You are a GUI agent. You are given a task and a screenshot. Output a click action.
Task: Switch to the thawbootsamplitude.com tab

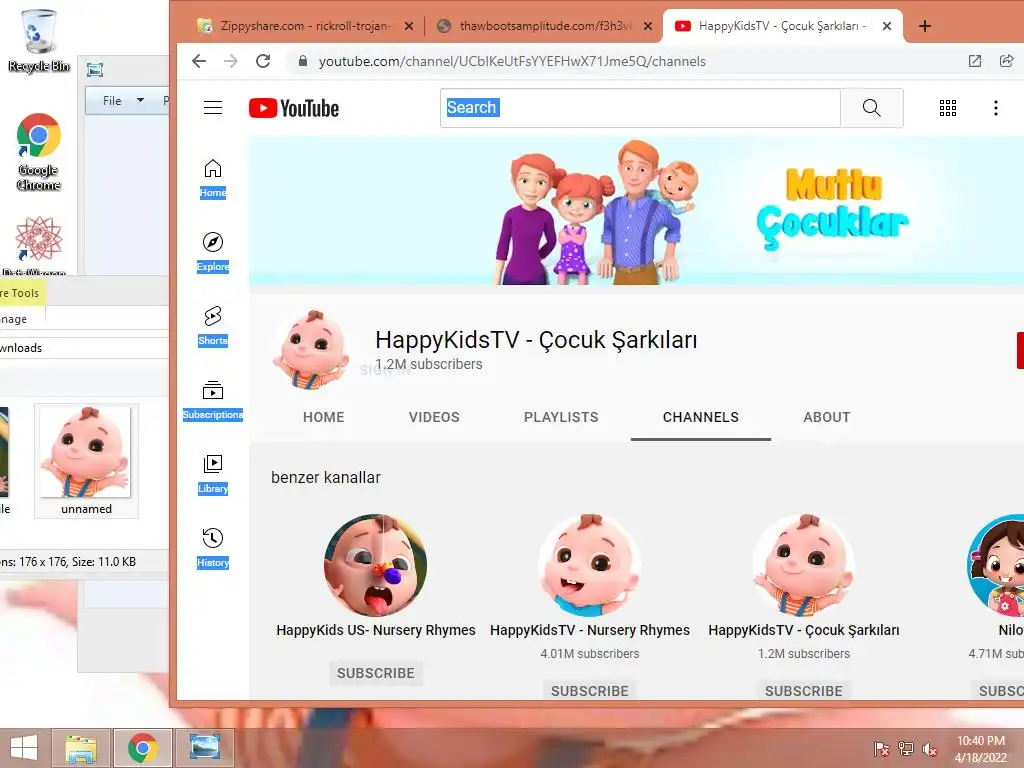tap(545, 26)
